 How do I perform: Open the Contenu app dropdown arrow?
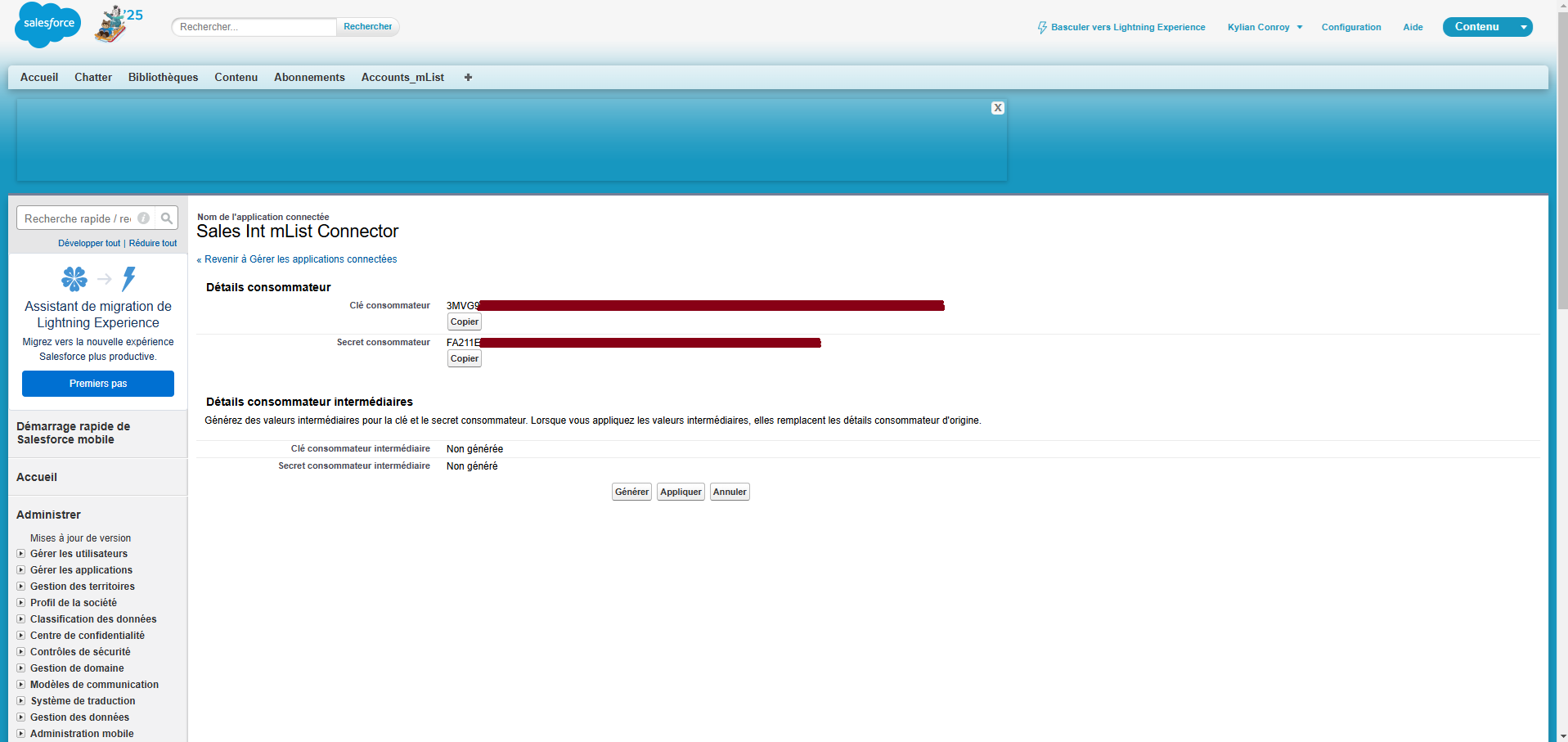[1523, 27]
